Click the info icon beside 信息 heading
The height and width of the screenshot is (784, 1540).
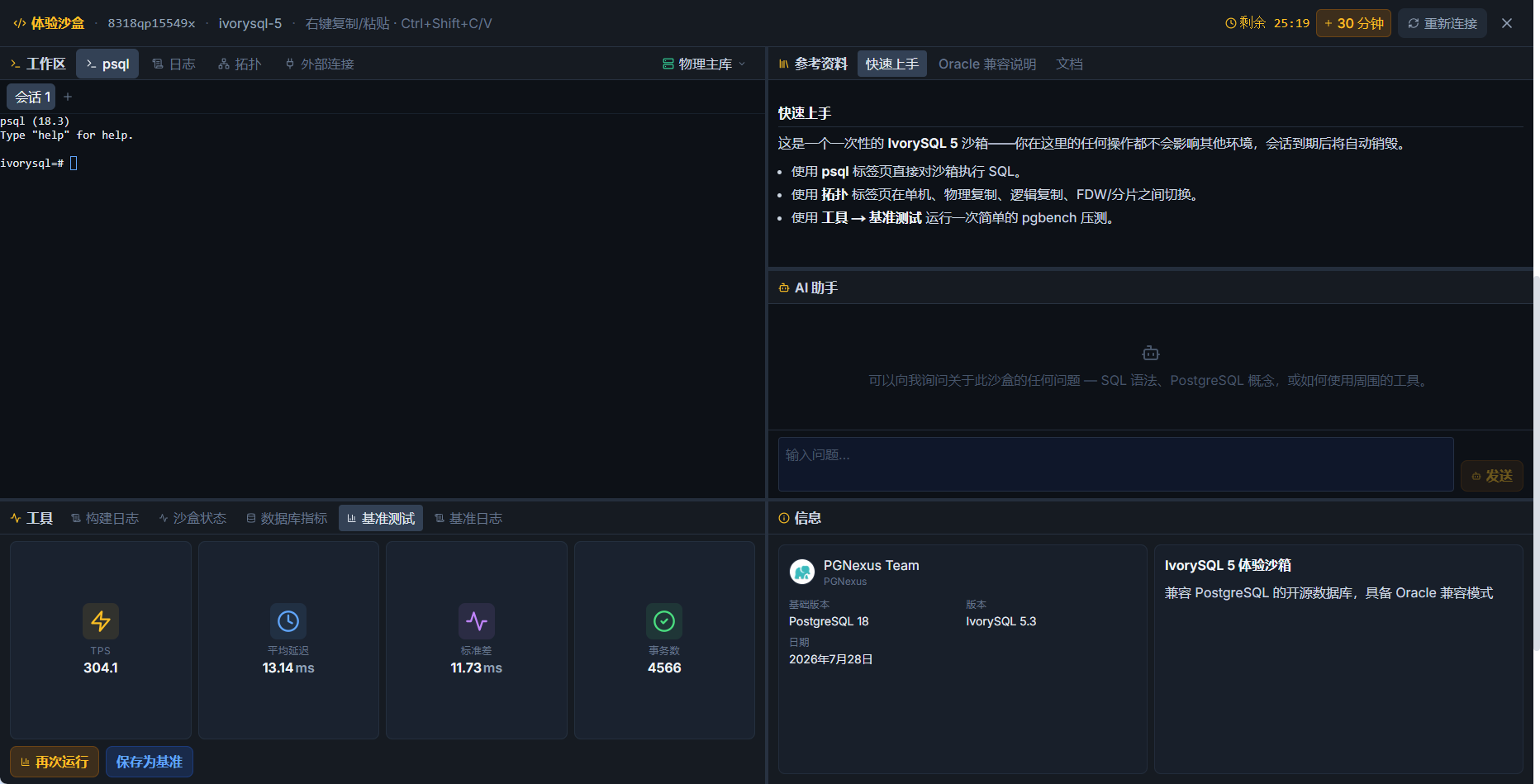pyautogui.click(x=784, y=518)
